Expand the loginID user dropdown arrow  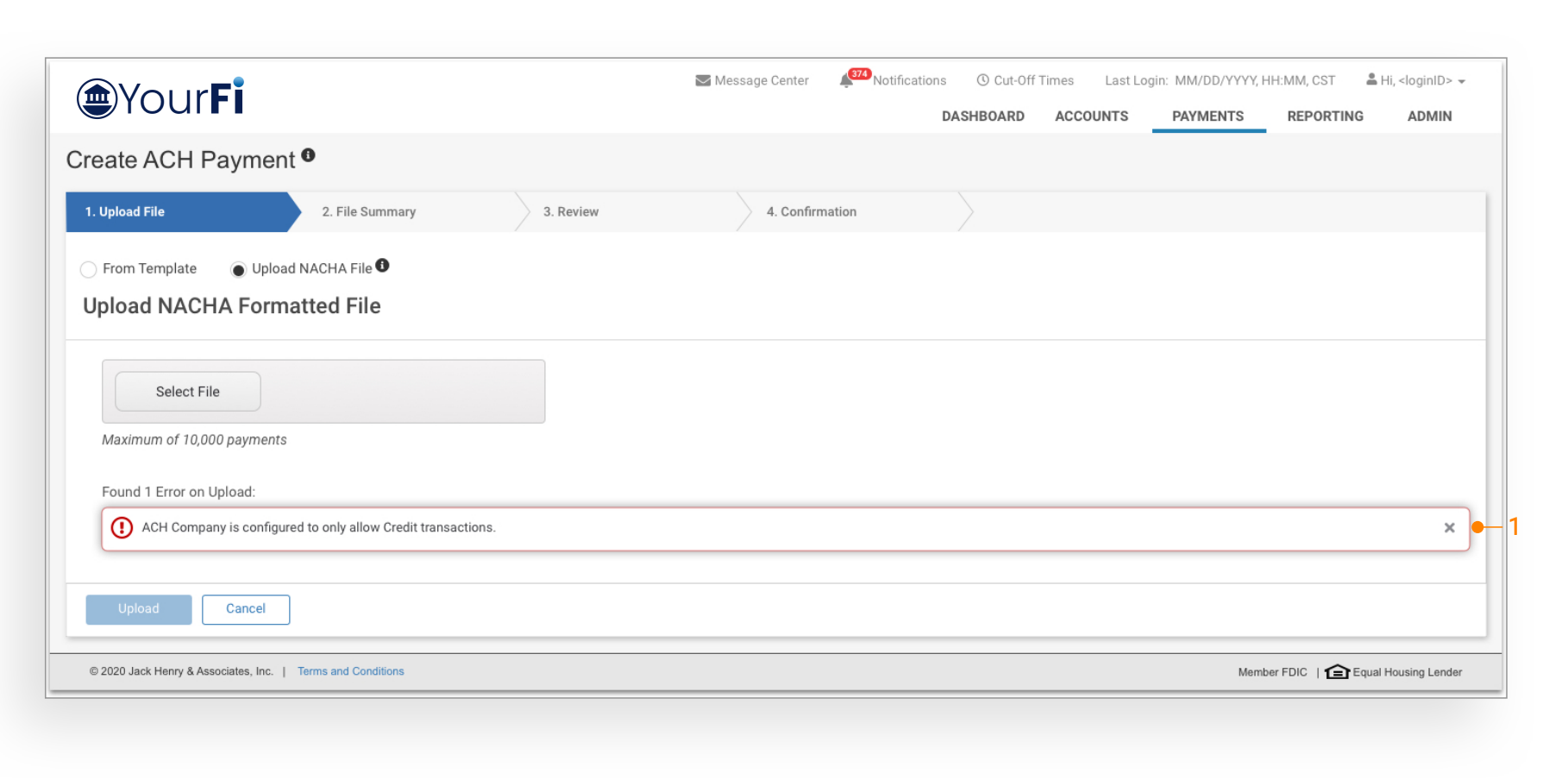point(1462,82)
